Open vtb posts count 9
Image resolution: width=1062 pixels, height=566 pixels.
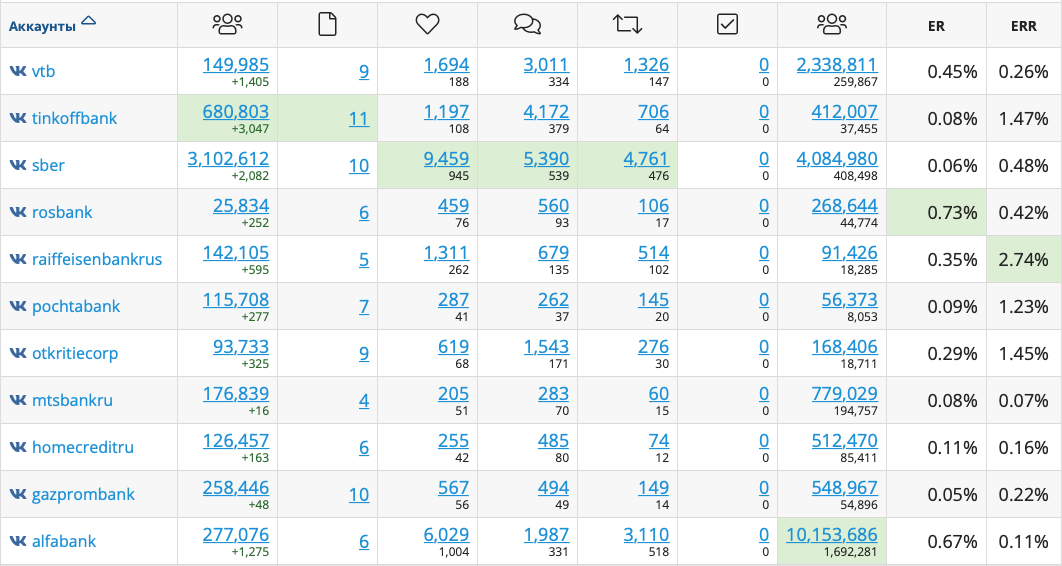click(364, 71)
